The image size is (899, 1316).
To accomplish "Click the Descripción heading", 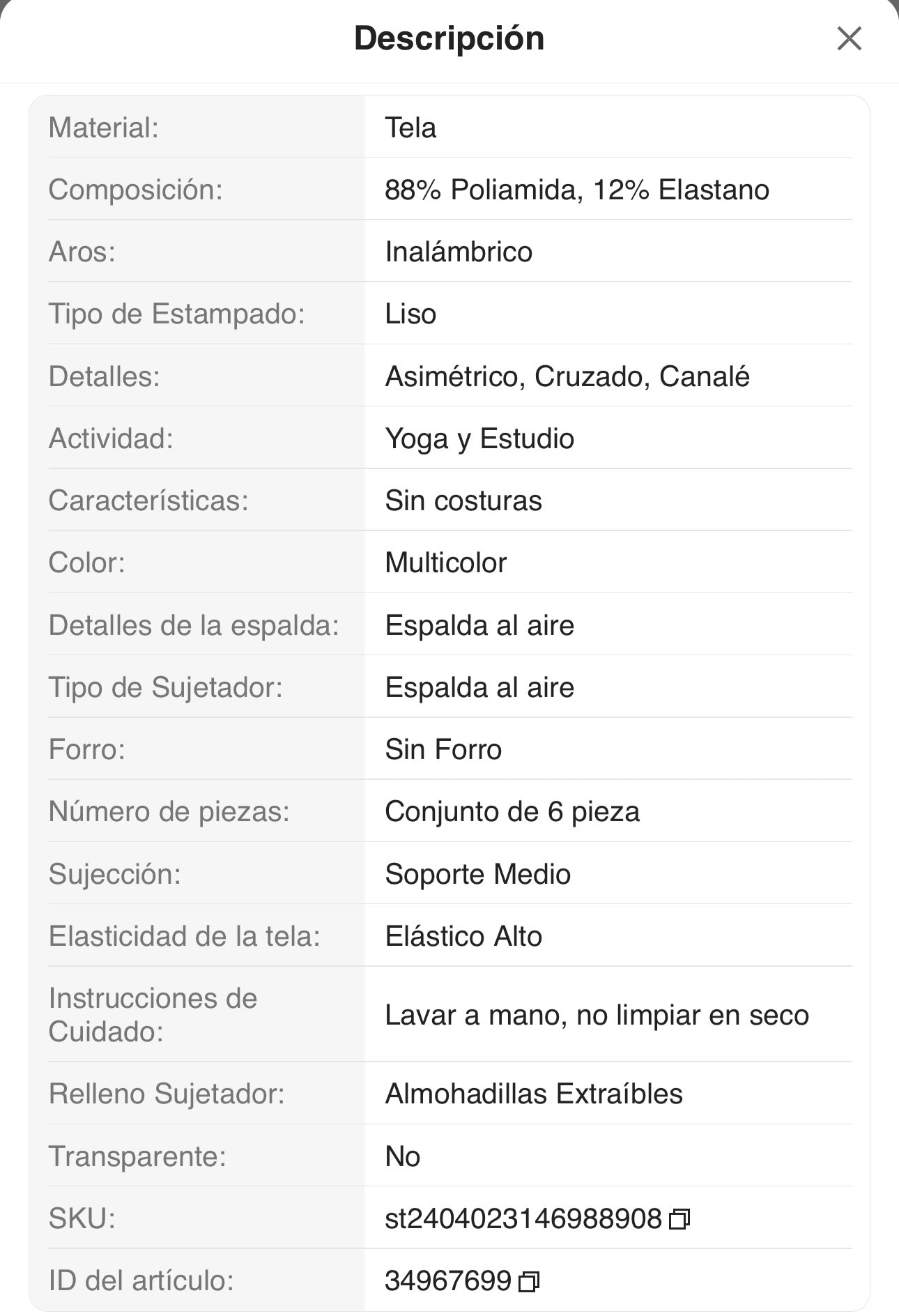I will [449, 38].
